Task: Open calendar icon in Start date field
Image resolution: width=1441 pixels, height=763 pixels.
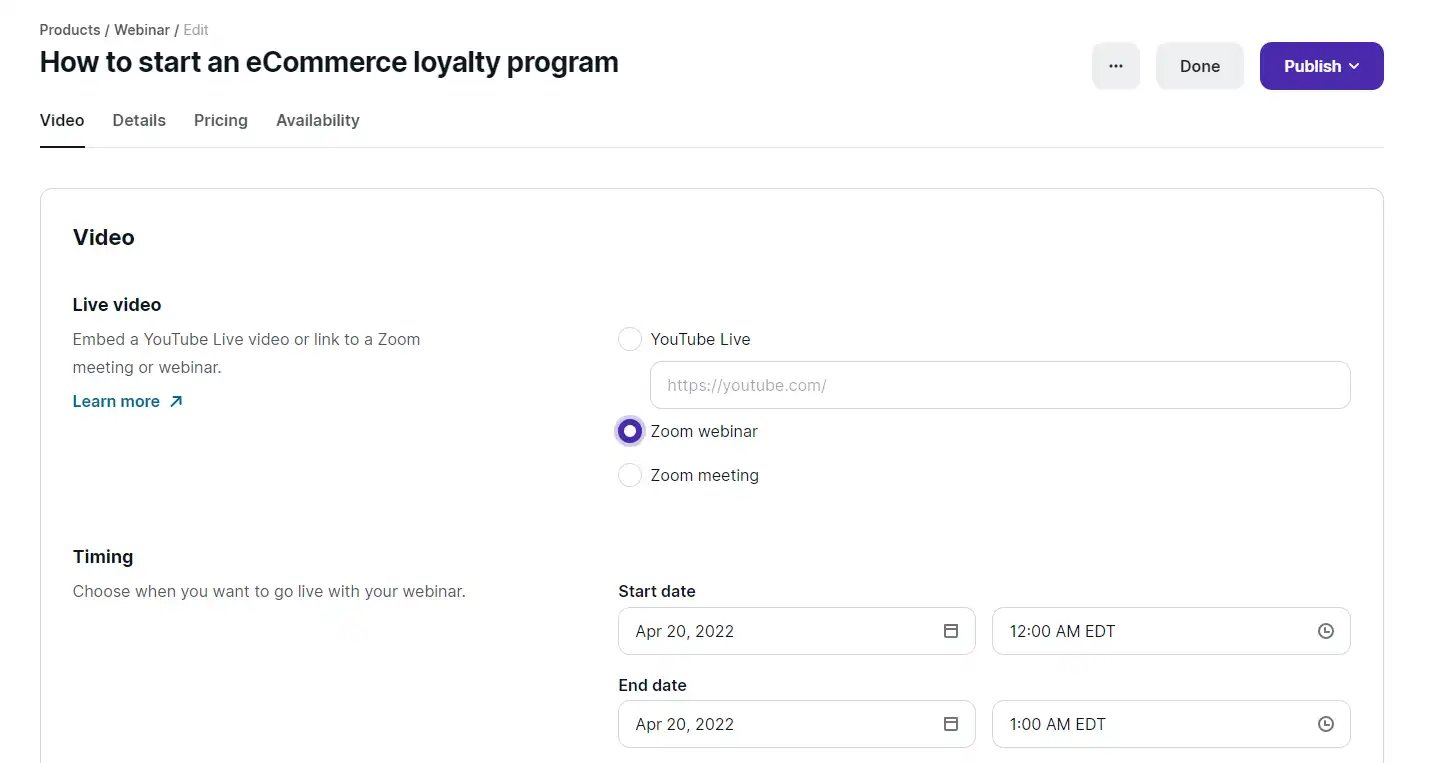Action: (x=951, y=631)
